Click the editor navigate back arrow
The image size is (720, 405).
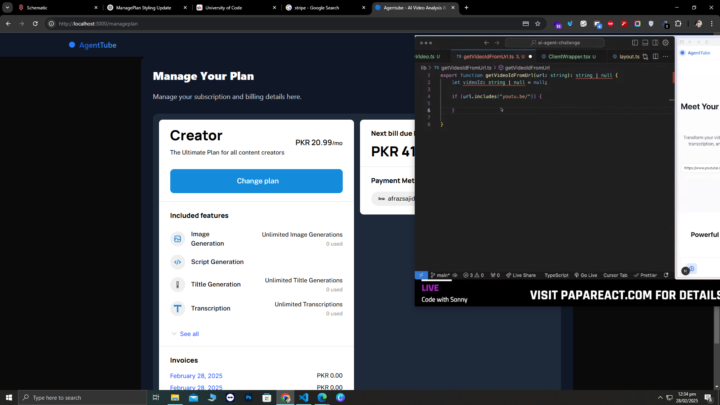[x=486, y=43]
